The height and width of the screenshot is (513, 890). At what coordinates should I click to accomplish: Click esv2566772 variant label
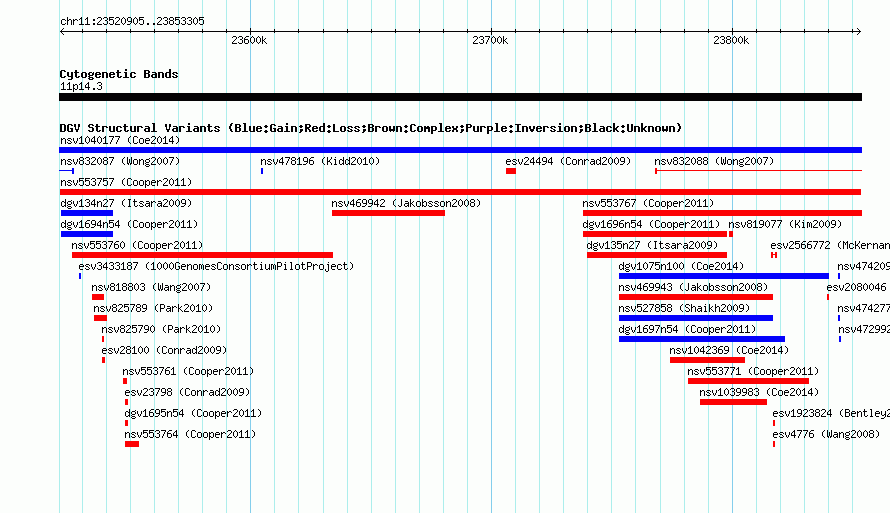[830, 245]
